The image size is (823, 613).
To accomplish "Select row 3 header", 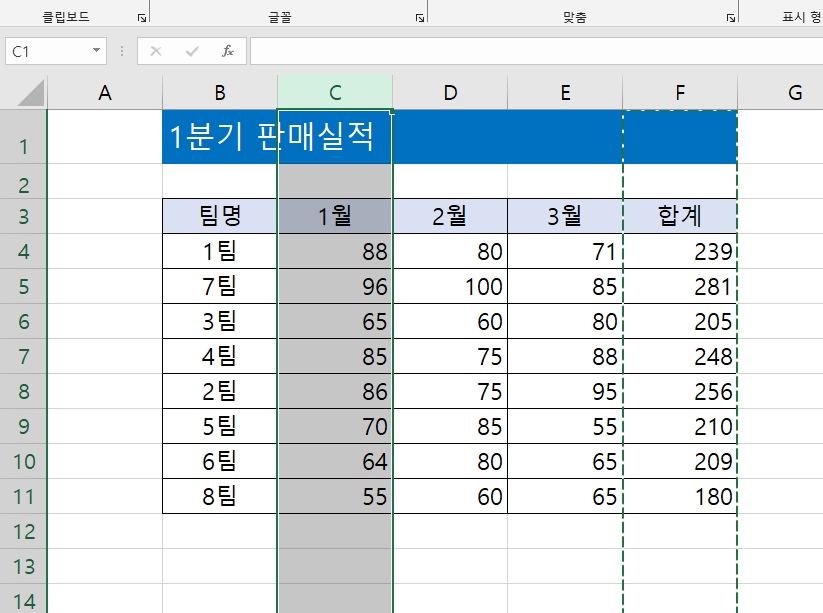I will pos(24,216).
